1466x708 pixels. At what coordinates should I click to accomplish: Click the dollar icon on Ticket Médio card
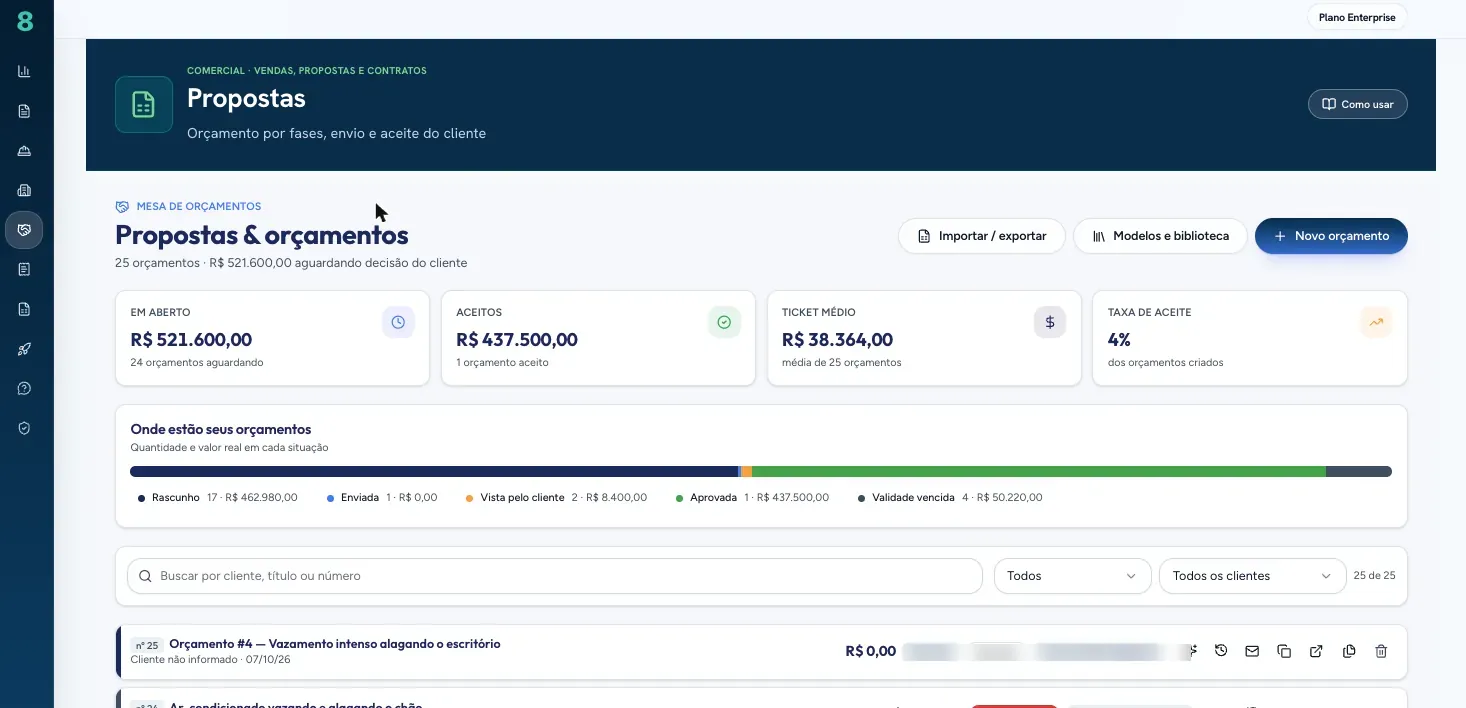click(x=1050, y=322)
